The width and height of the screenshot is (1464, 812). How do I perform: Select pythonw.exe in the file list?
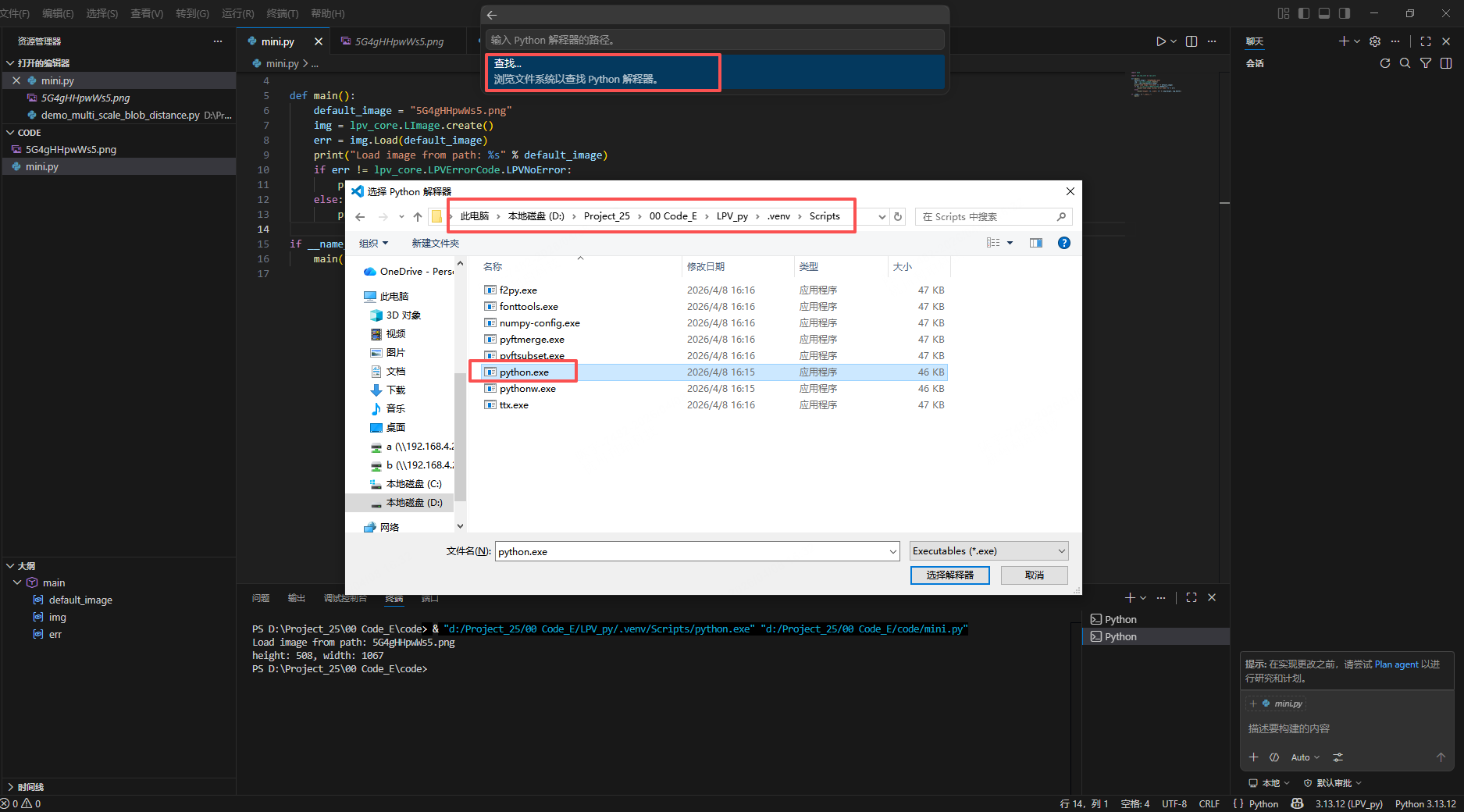528,389
